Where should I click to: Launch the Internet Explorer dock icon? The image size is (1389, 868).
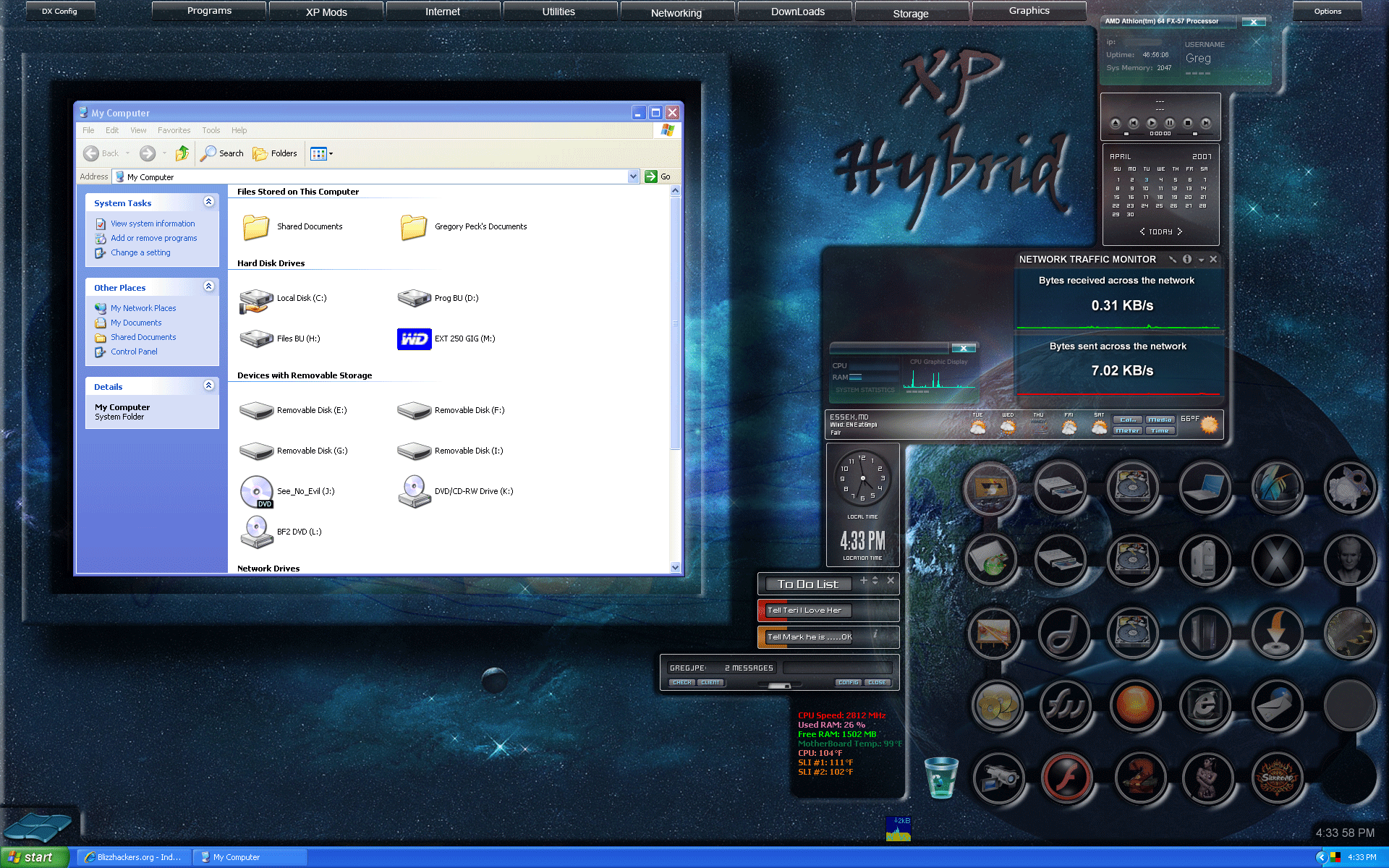(x=1205, y=705)
